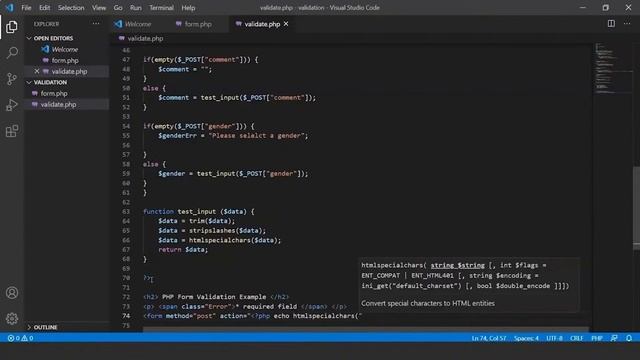Screen dimensions: 640x360
Task: Change language mode via PHP indicator
Action: pos(597,338)
